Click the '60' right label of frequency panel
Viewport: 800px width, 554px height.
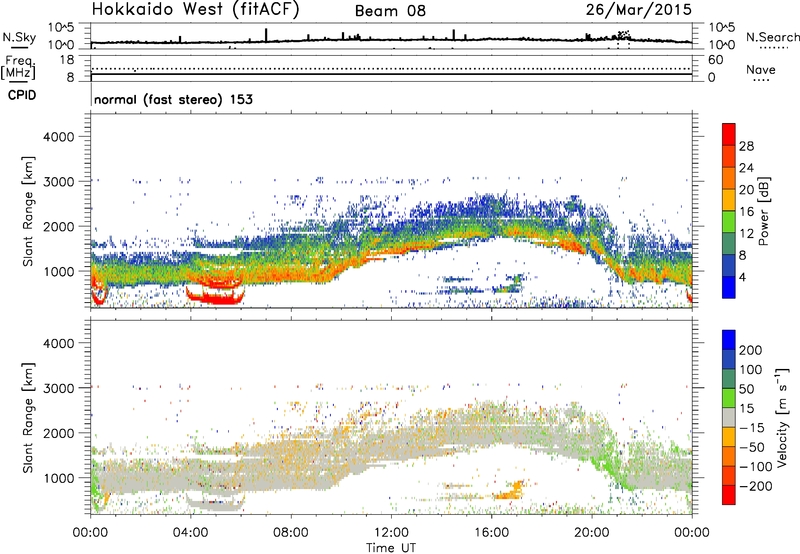pos(715,60)
